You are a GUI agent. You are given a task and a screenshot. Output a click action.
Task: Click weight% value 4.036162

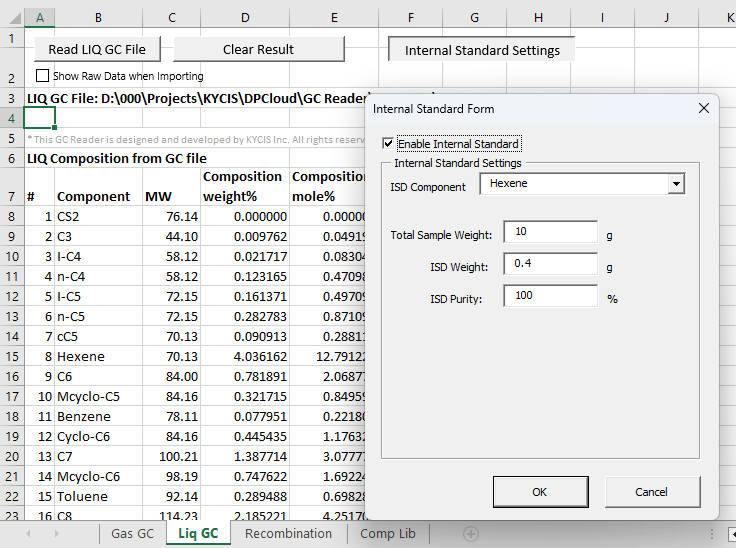coord(245,356)
